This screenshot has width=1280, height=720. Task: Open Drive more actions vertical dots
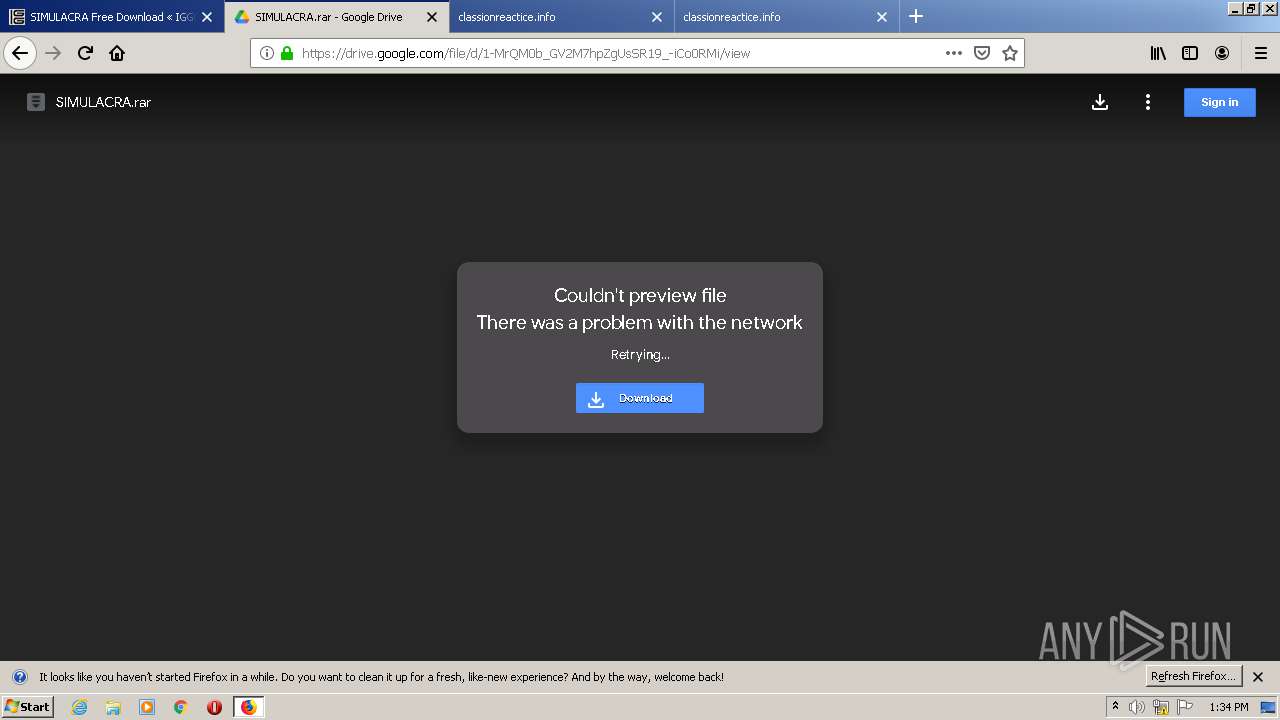(x=1148, y=102)
